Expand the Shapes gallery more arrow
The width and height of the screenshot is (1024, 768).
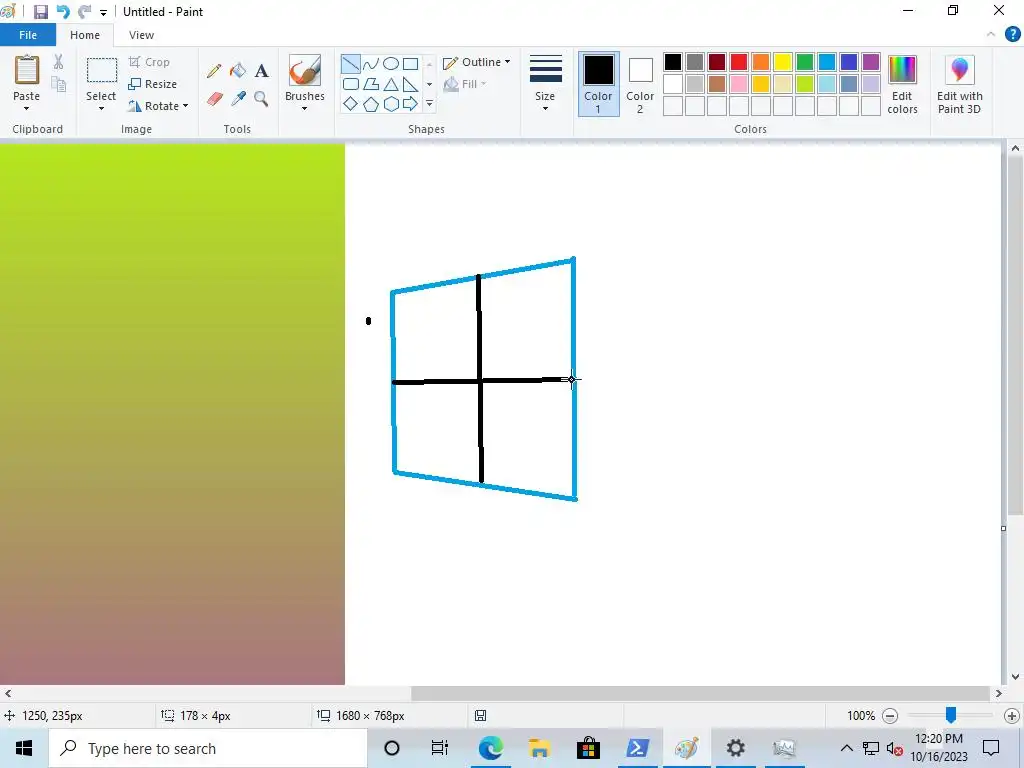[x=429, y=104]
